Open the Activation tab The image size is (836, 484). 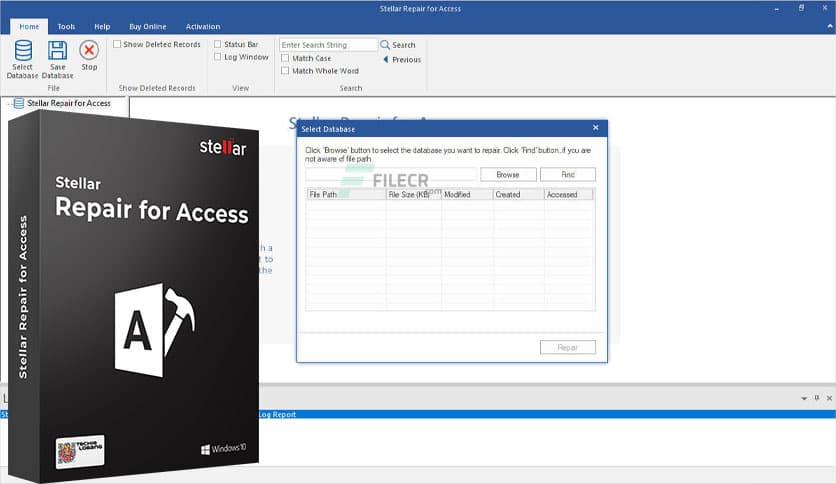click(203, 26)
